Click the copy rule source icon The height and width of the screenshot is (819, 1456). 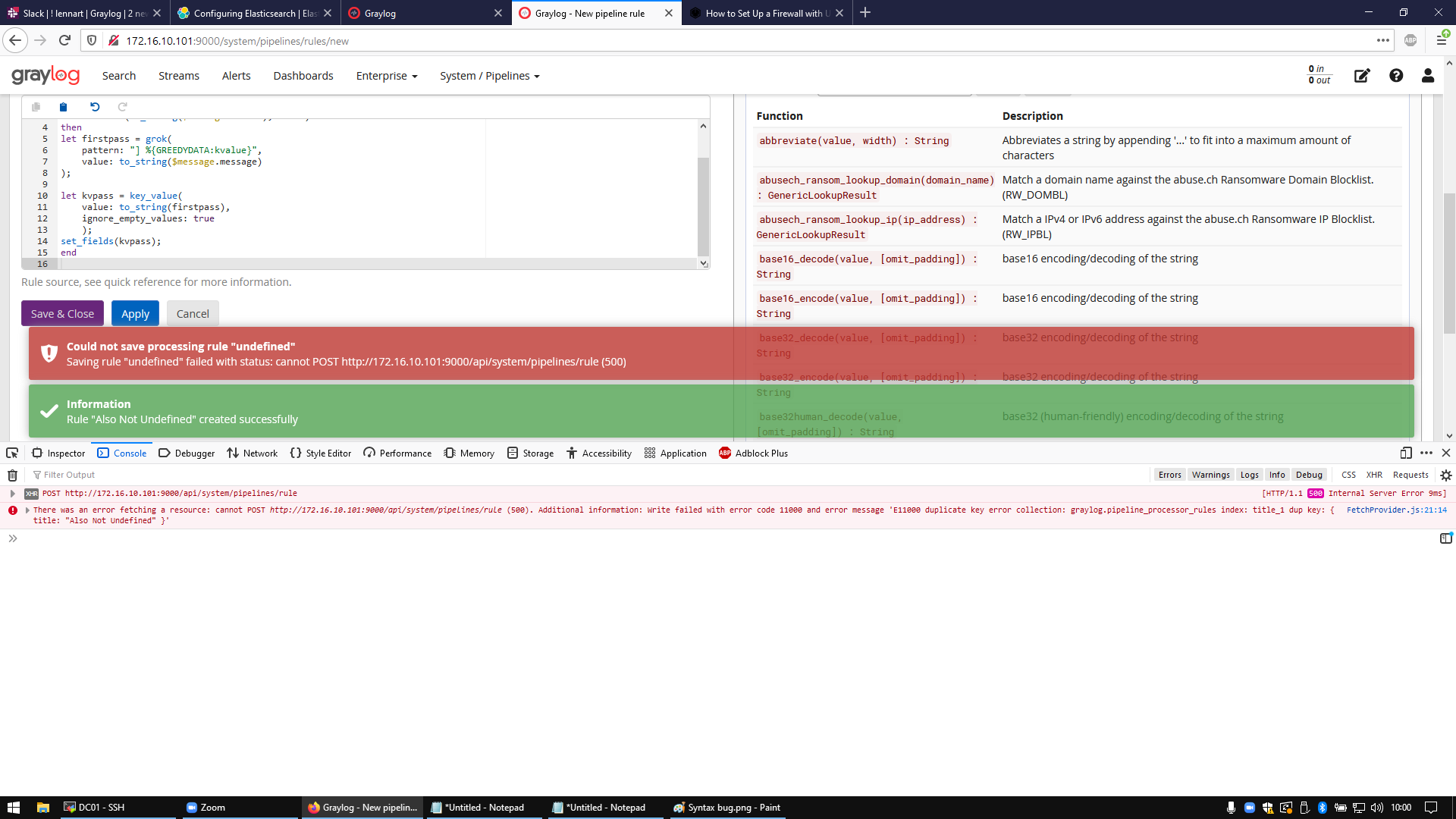(x=36, y=107)
